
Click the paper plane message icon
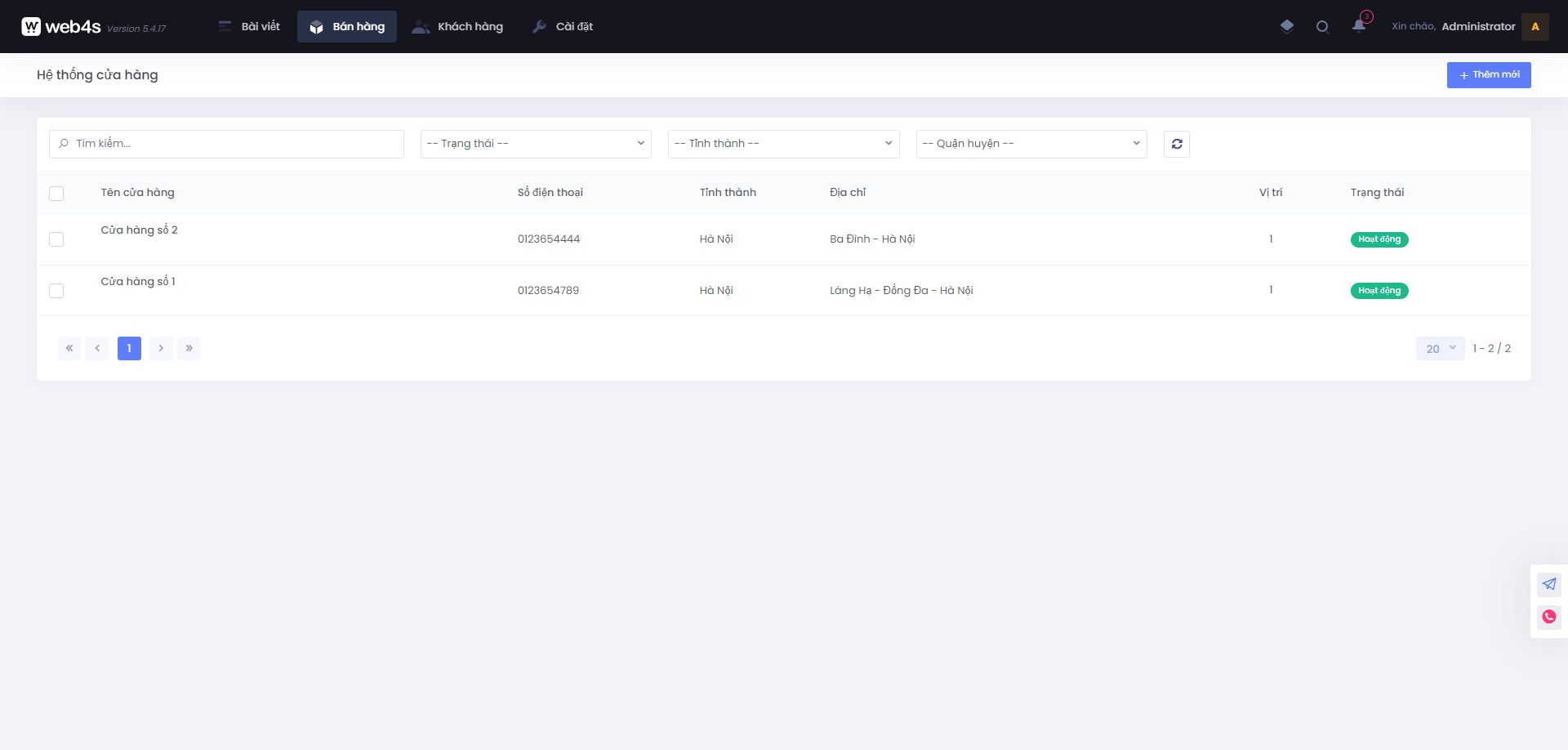pyautogui.click(x=1548, y=584)
